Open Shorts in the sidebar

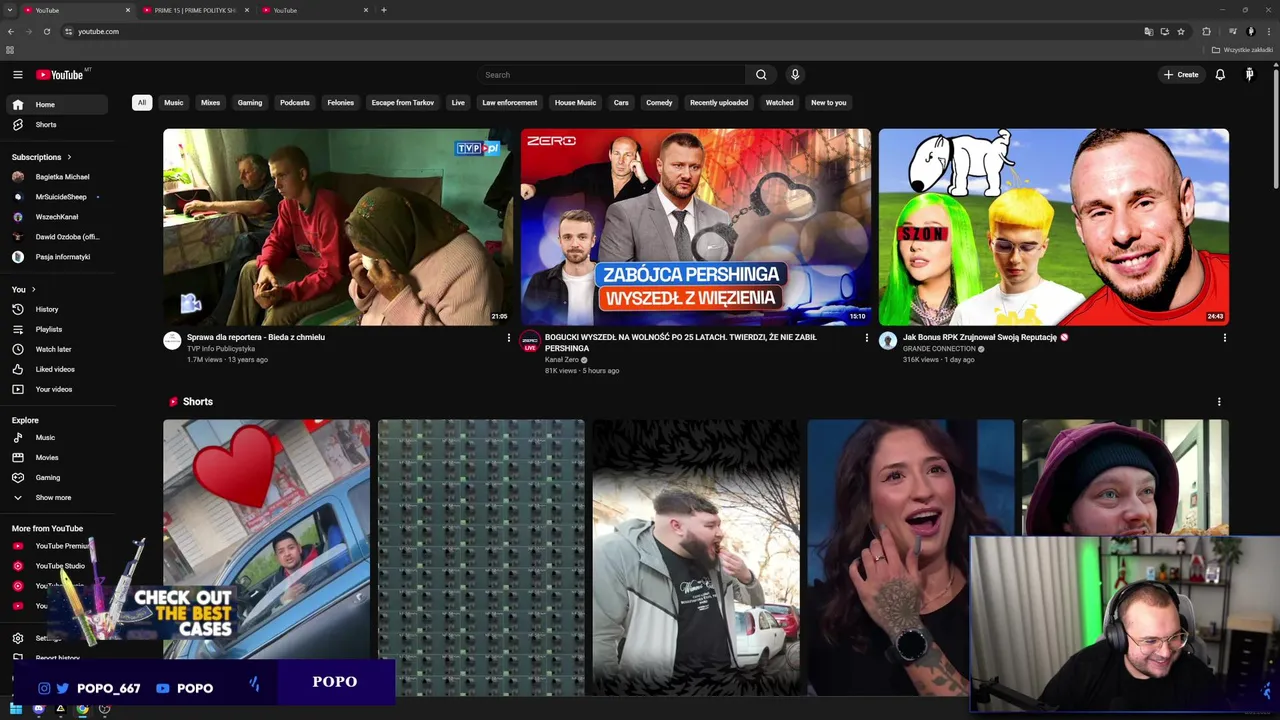pyautogui.click(x=57, y=125)
